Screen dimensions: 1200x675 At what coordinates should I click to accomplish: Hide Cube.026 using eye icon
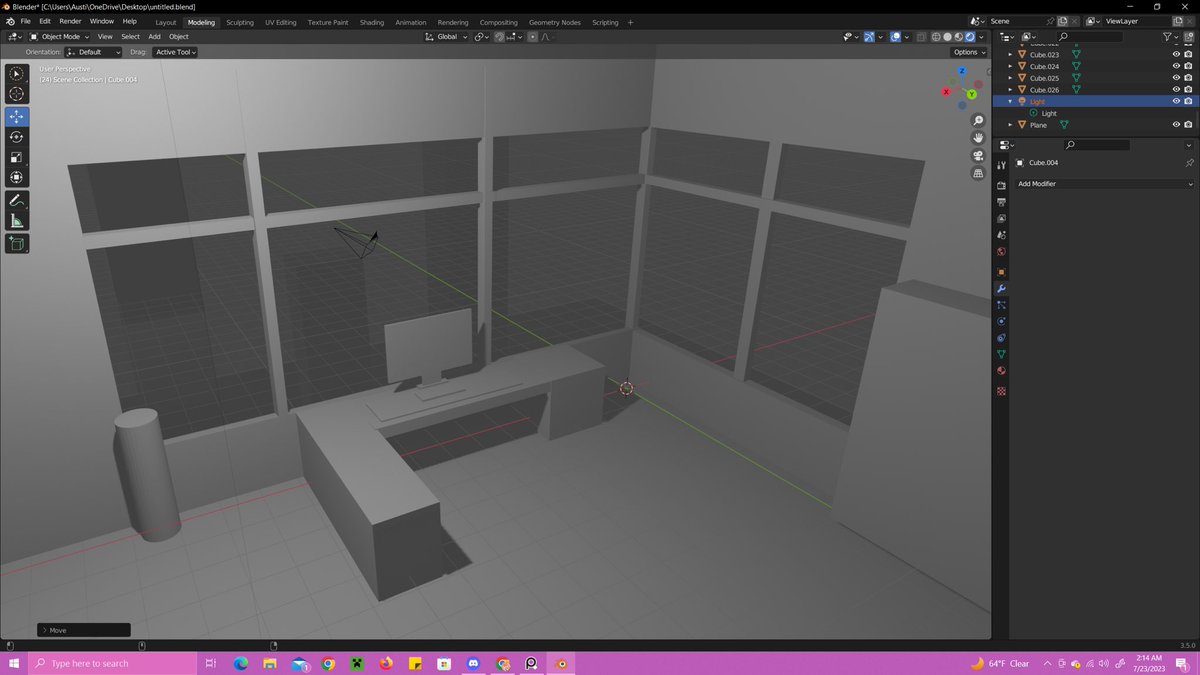click(x=1176, y=90)
